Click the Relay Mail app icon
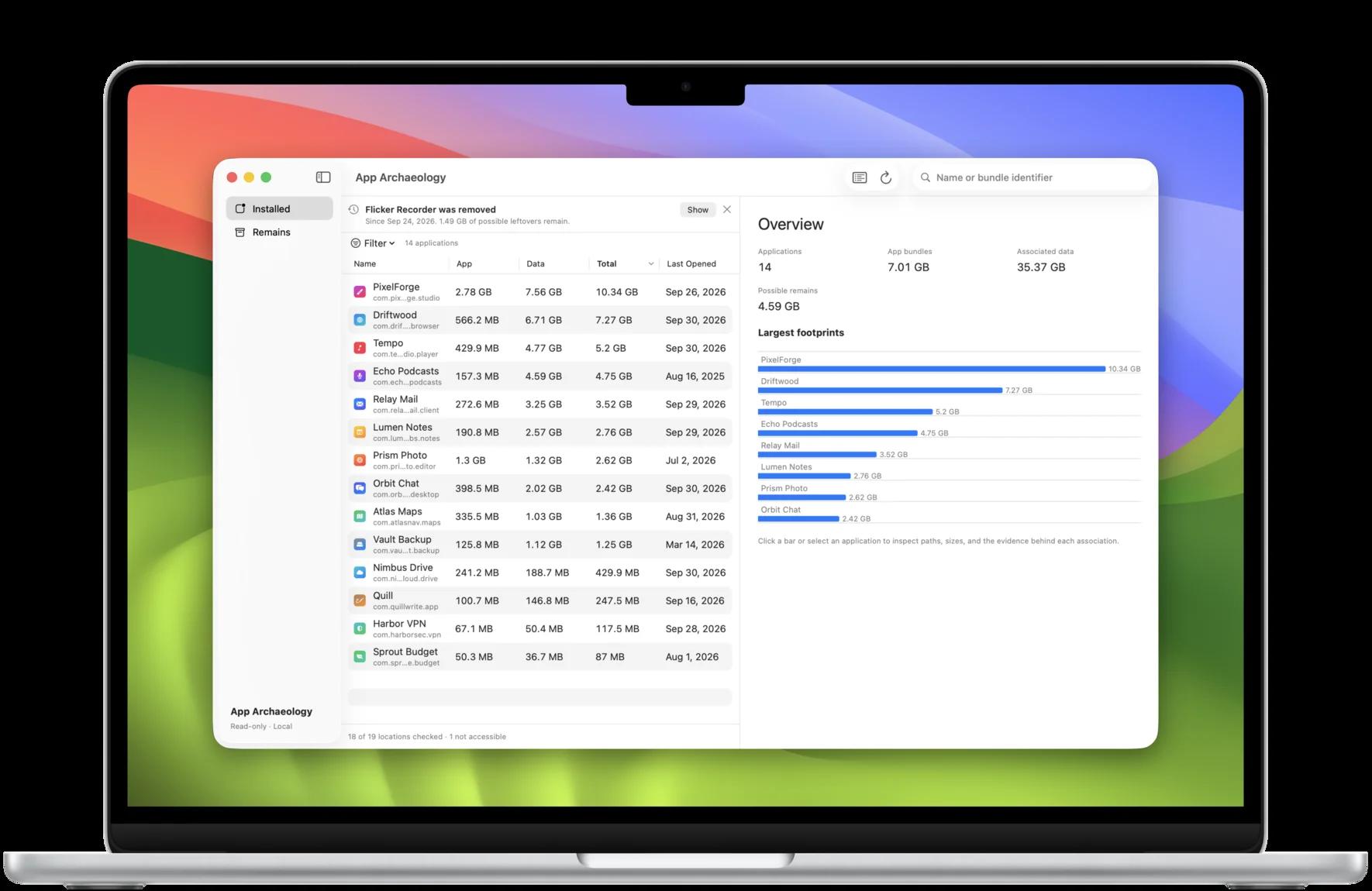Image resolution: width=1372 pixels, height=891 pixels. point(360,404)
